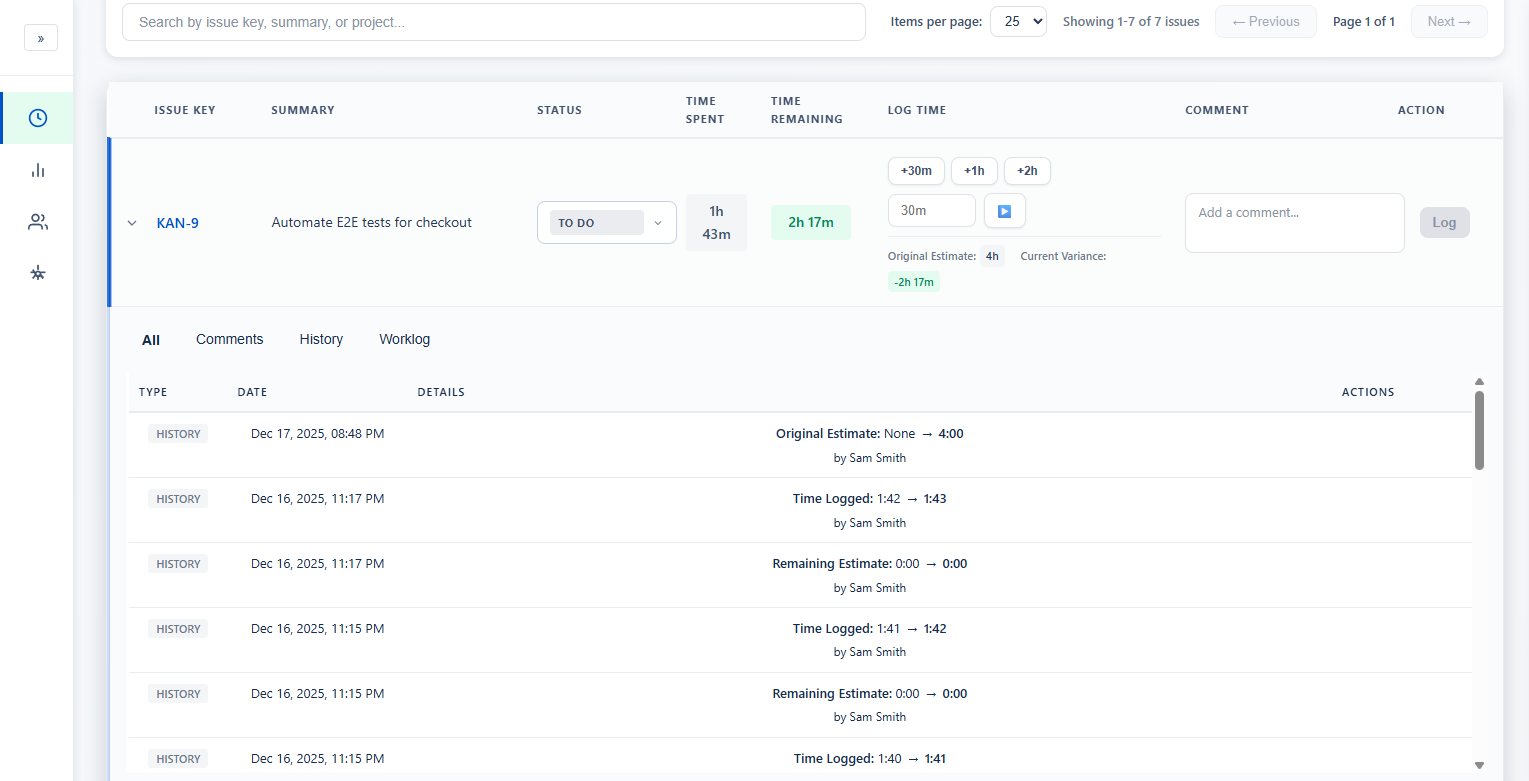Change items per page from 25
The height and width of the screenshot is (781, 1529).
pos(1018,20)
